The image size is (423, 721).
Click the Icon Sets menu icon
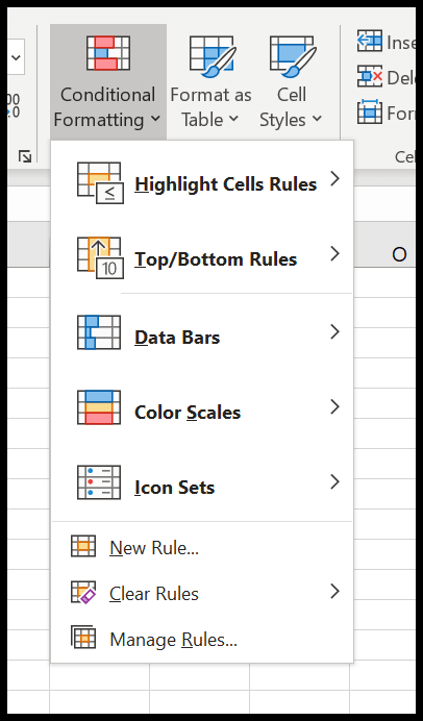tap(99, 482)
